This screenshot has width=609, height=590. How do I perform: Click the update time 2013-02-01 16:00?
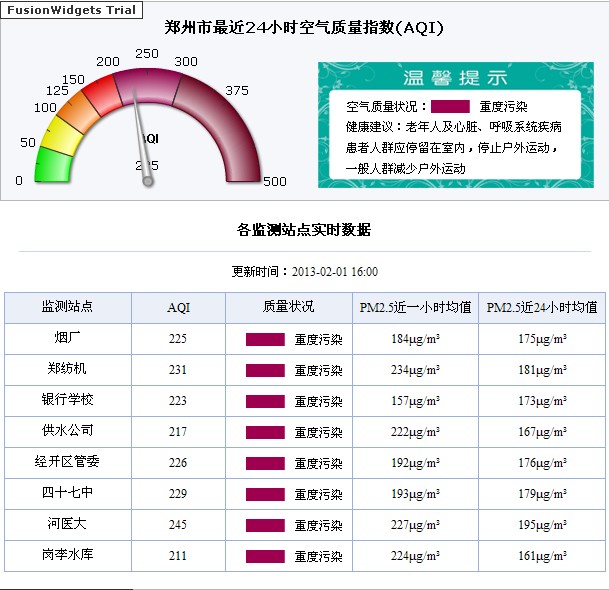[335, 272]
